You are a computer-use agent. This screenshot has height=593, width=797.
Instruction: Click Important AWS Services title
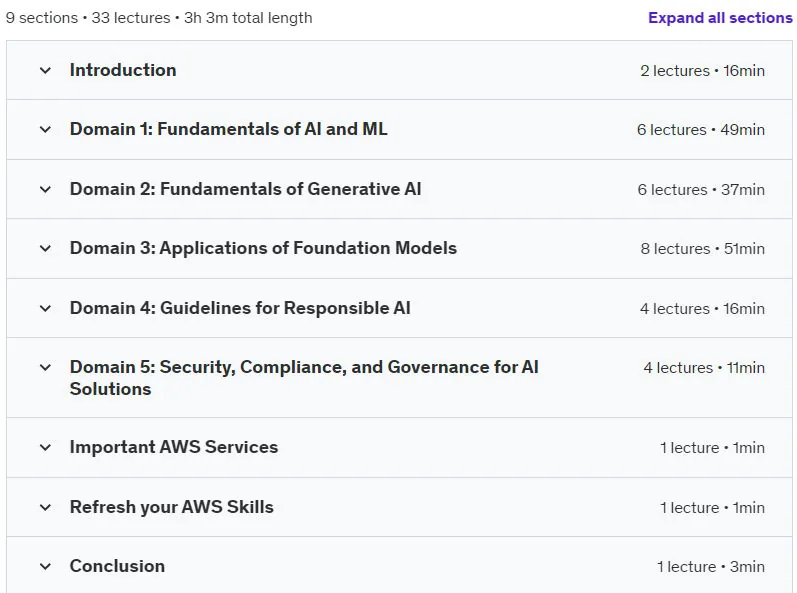[x=174, y=447]
